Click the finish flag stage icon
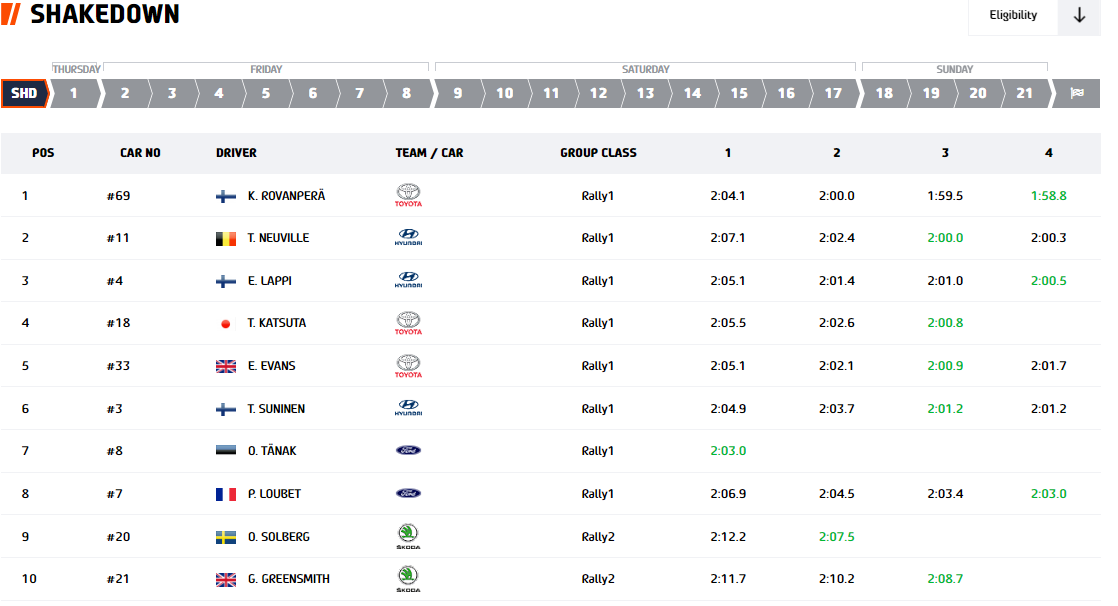 coord(1077,93)
